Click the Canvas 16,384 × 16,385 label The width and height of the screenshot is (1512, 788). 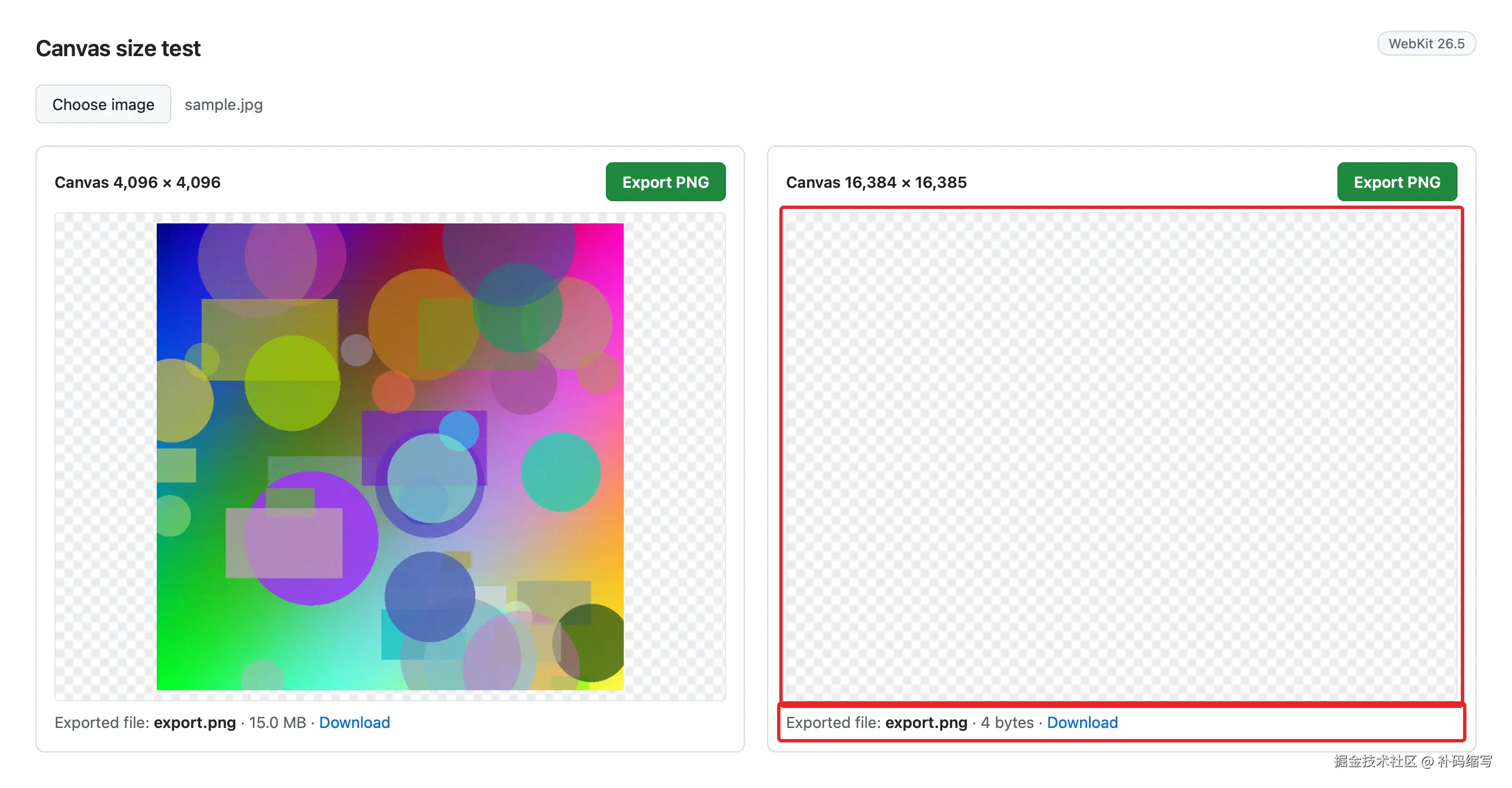click(876, 182)
